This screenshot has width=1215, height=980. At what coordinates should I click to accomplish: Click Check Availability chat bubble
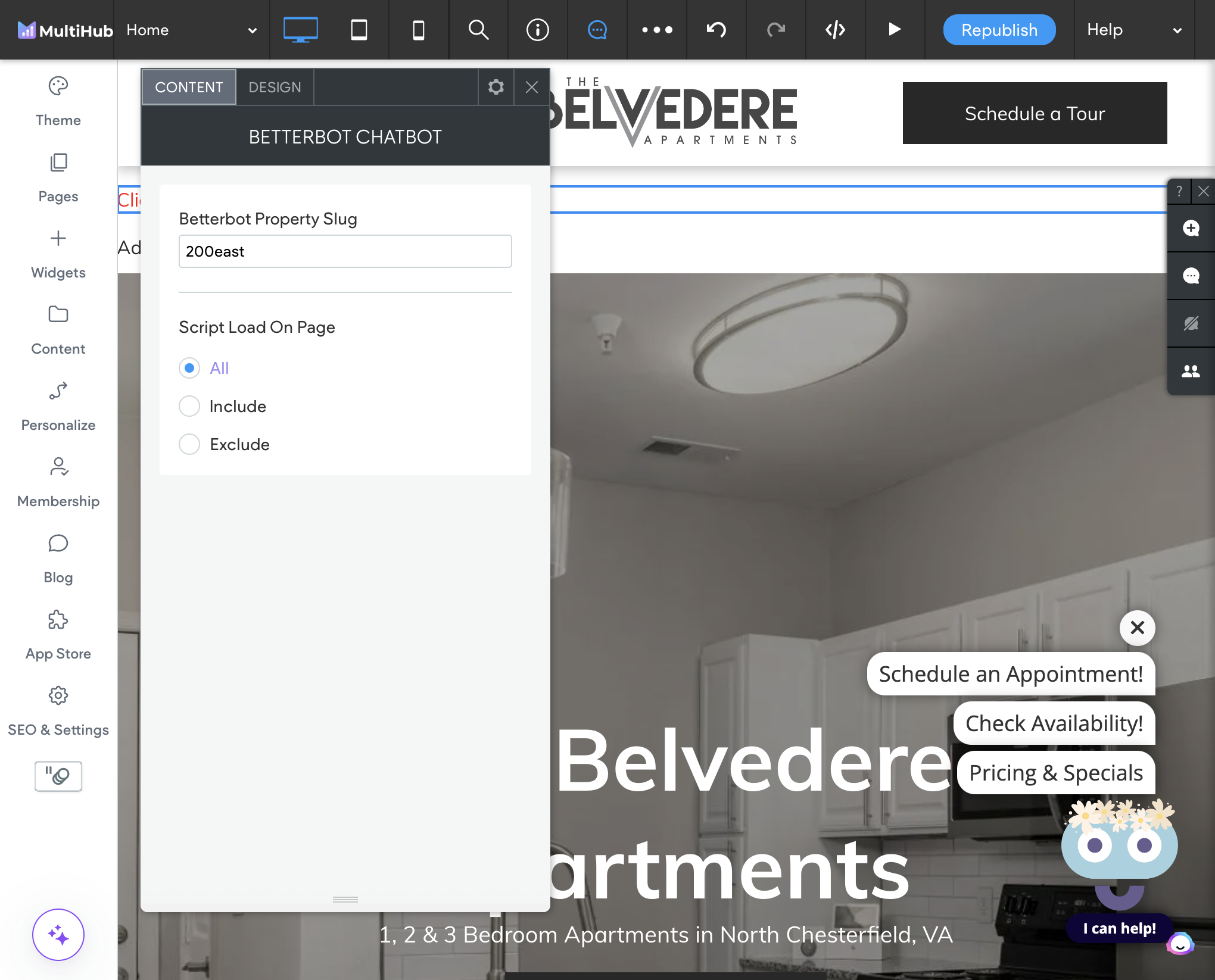pos(1054,723)
